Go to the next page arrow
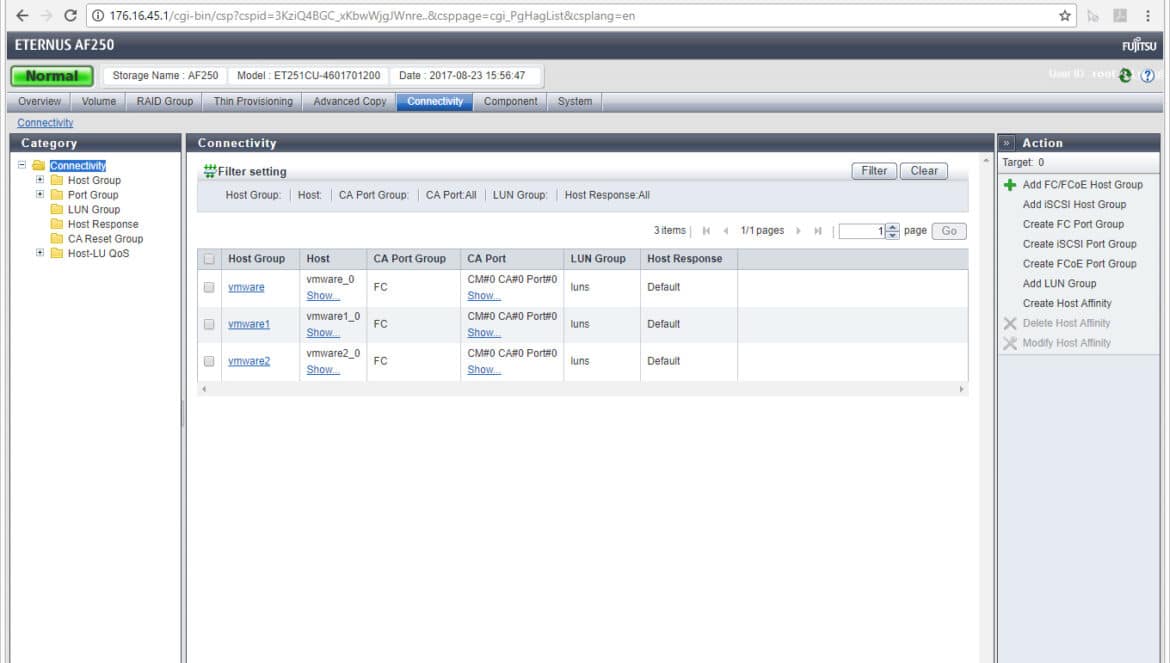Viewport: 1170px width, 663px height. 798,231
